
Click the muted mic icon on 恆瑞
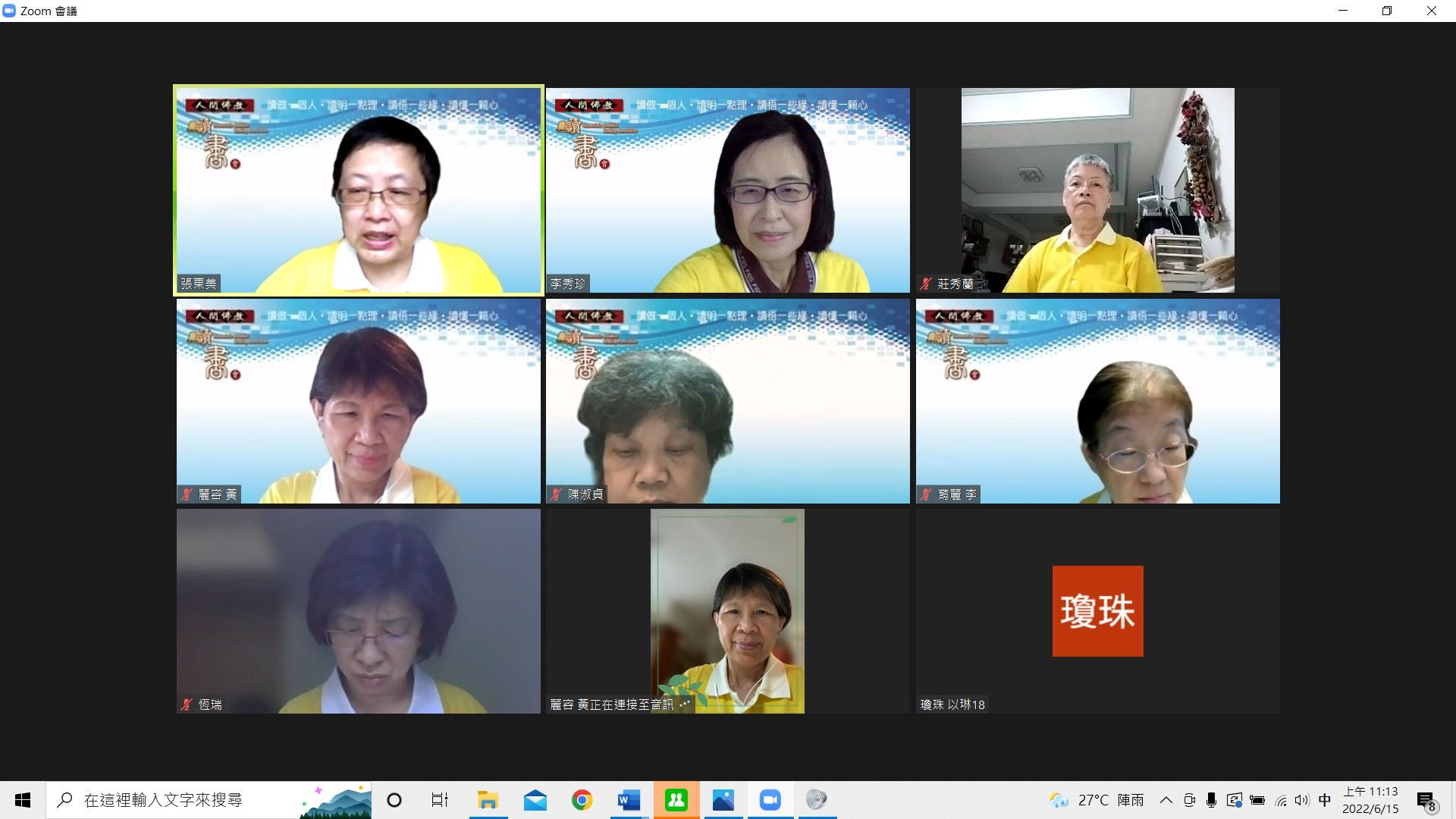(187, 704)
